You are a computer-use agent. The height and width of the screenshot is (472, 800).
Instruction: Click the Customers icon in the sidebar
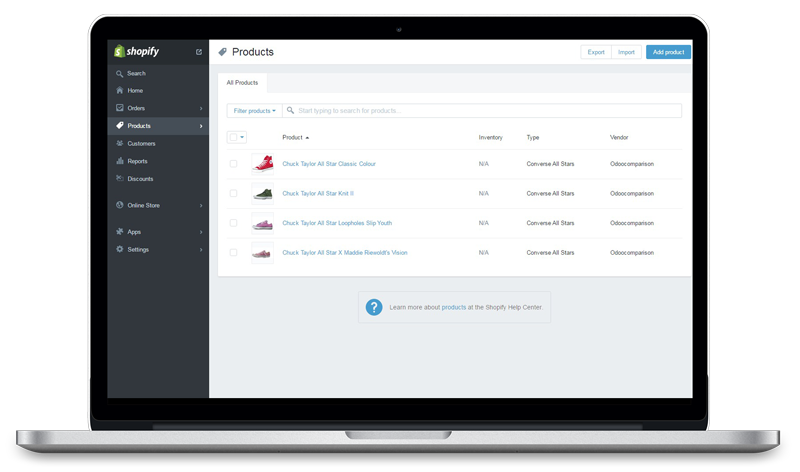[x=120, y=144]
